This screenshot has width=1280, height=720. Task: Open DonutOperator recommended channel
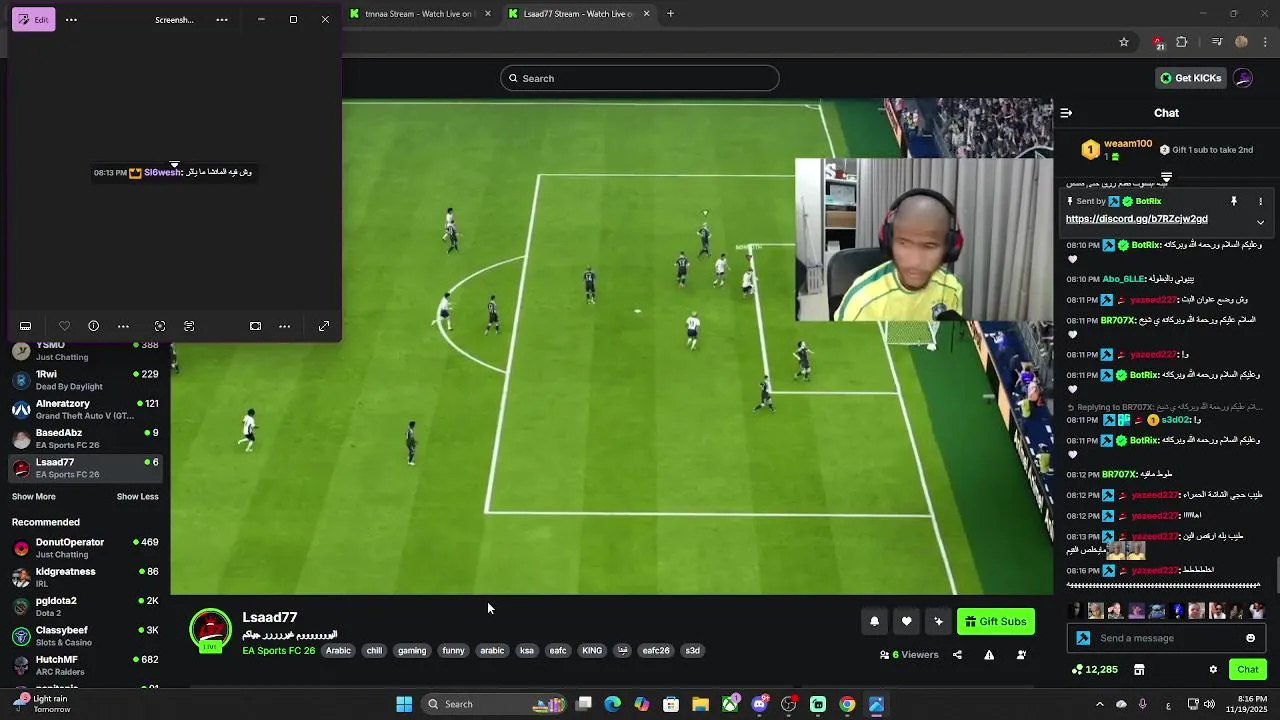tap(85, 548)
